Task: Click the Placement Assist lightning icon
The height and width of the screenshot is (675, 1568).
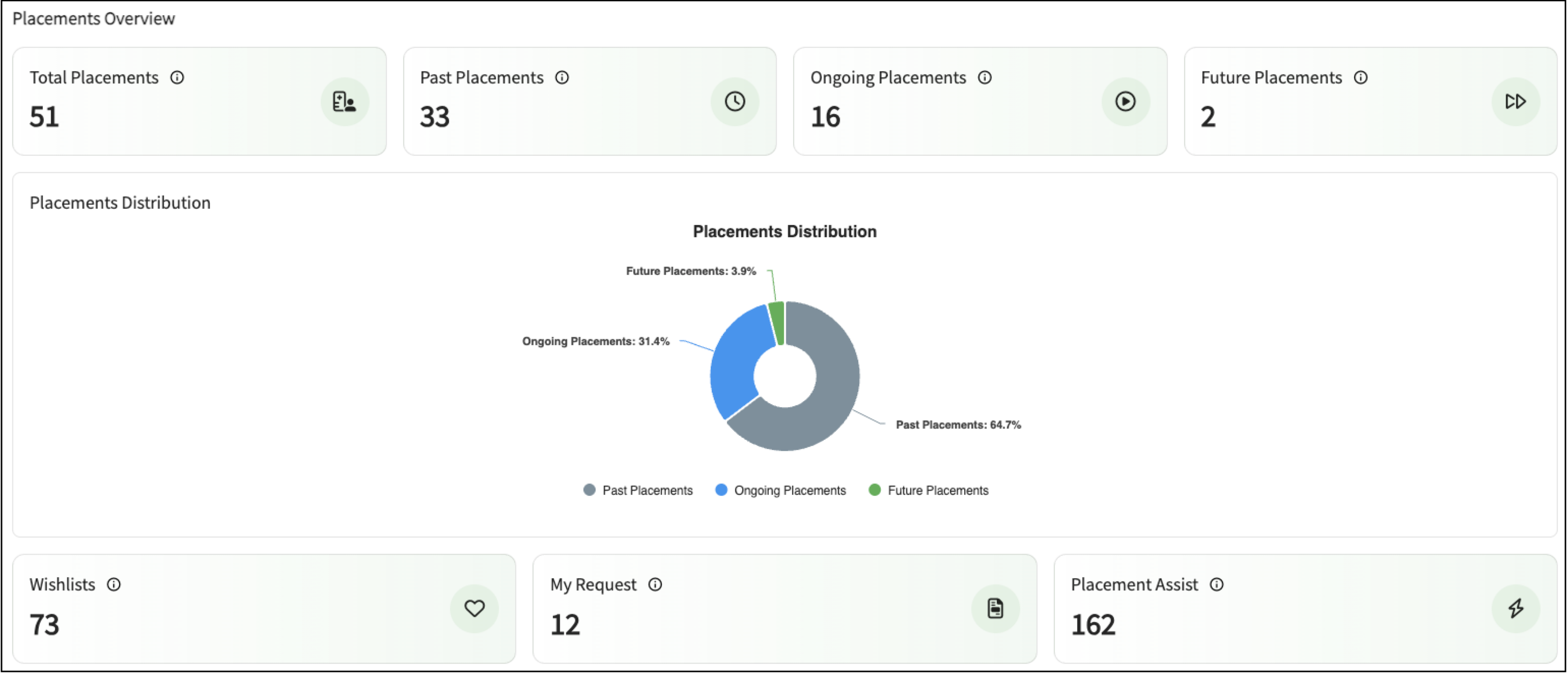Action: (x=1516, y=609)
